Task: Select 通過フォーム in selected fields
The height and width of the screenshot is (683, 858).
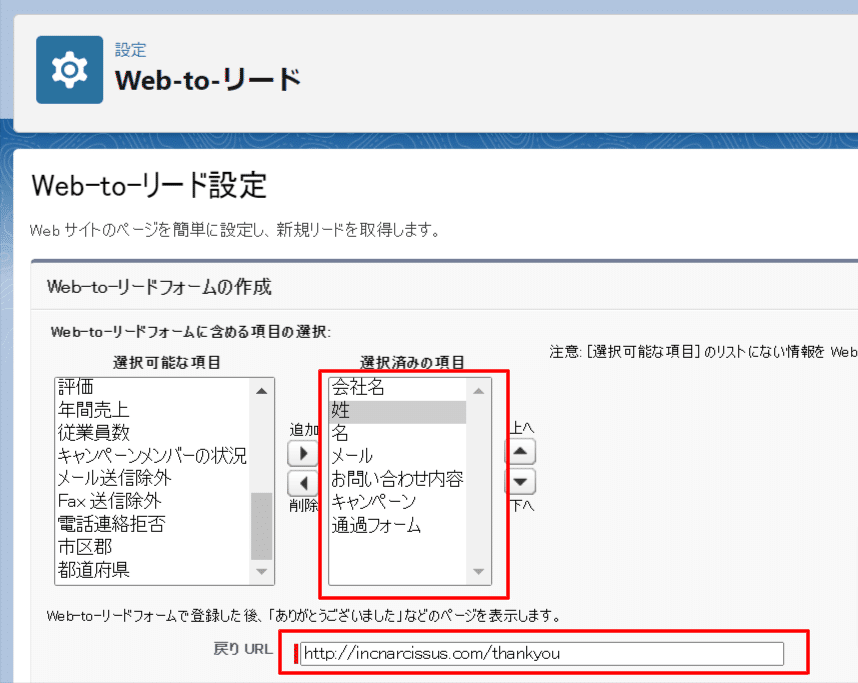Action: 398,525
